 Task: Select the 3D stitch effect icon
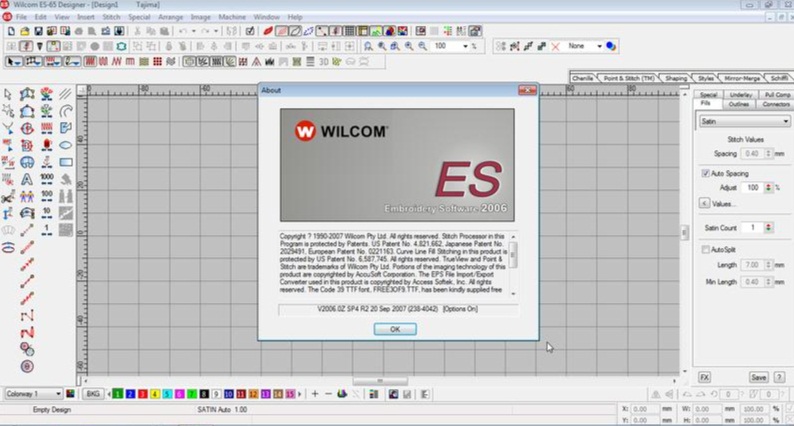[x=324, y=62]
